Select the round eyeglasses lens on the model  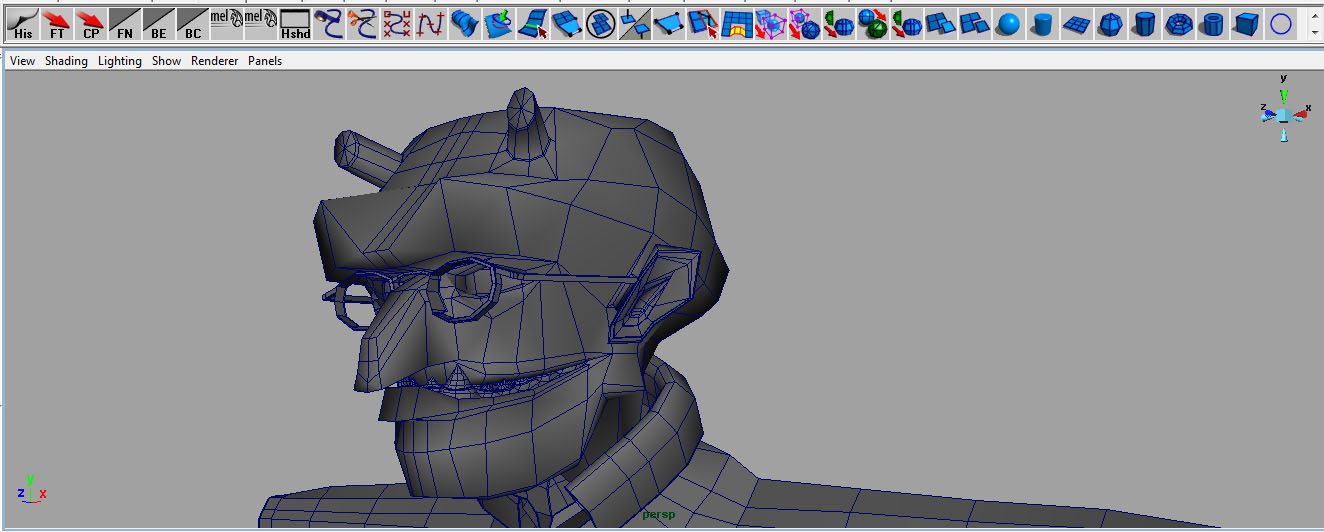(462, 290)
